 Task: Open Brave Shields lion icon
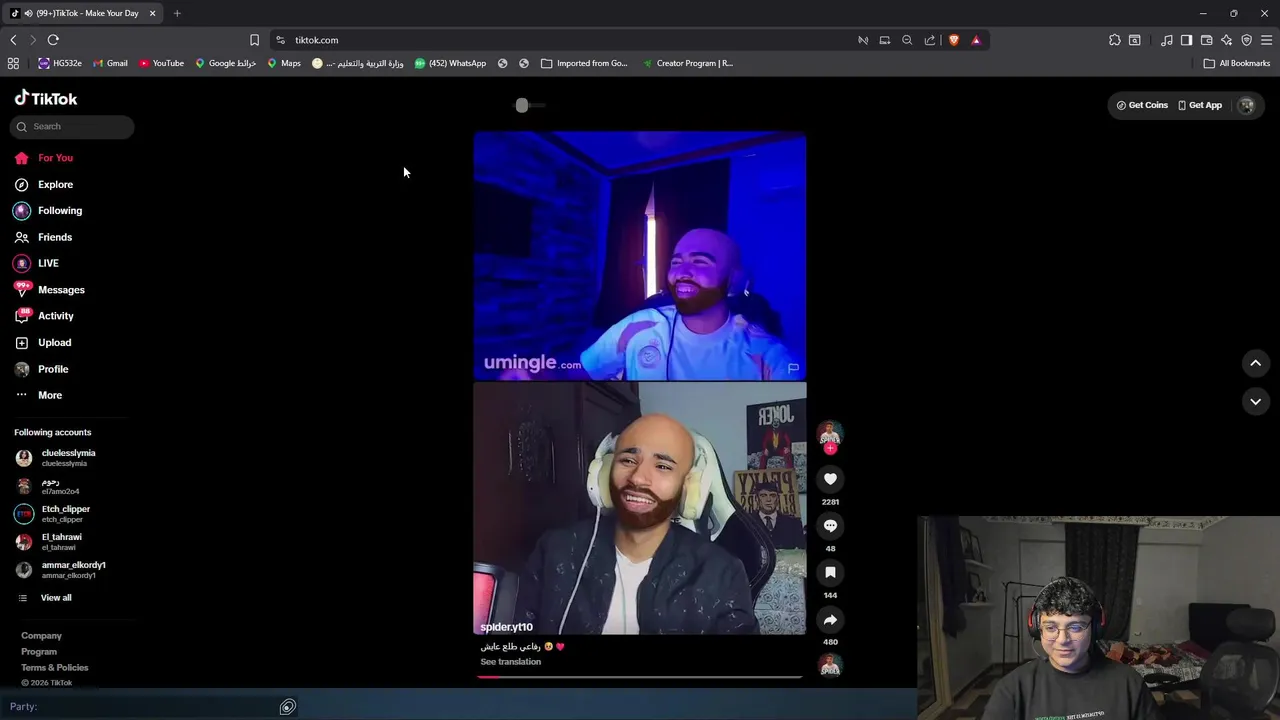(x=954, y=40)
